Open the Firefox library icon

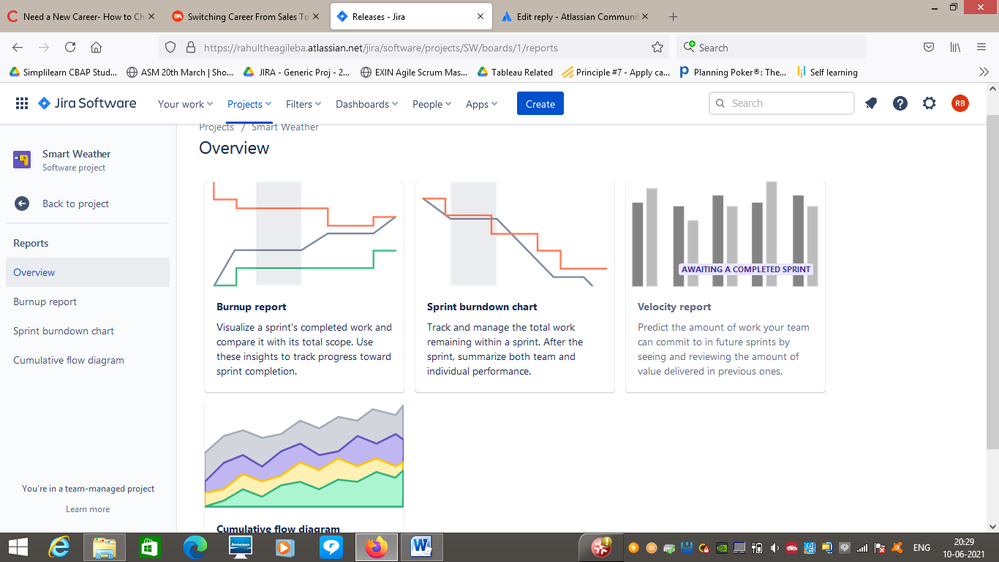[955, 47]
